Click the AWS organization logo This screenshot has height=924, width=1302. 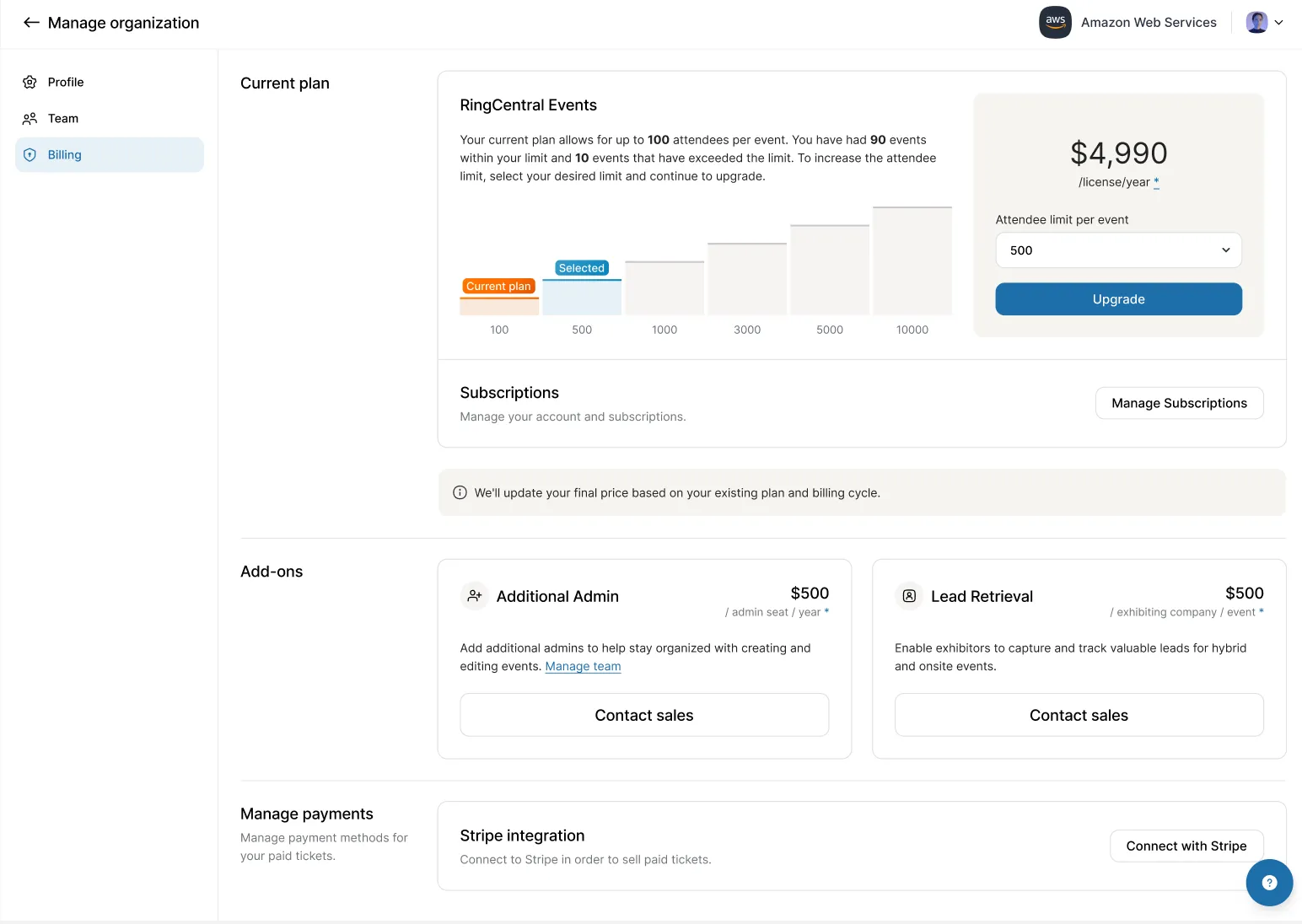1055,23
